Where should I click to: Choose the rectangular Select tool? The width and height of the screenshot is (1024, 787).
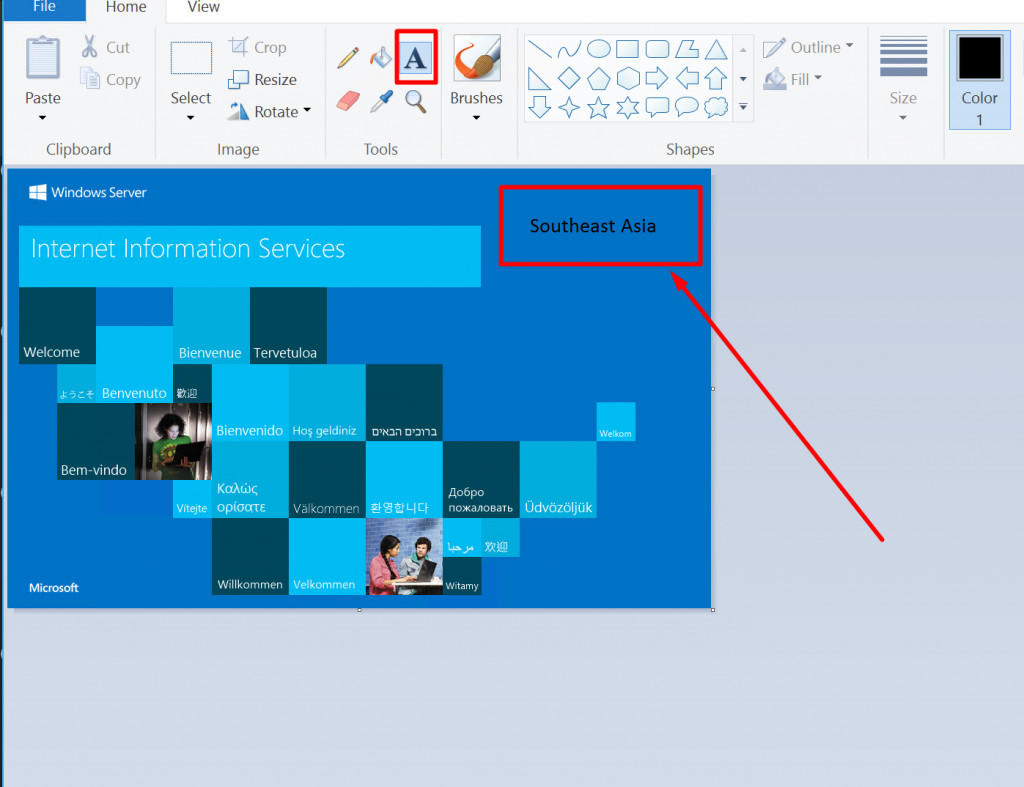click(x=191, y=58)
